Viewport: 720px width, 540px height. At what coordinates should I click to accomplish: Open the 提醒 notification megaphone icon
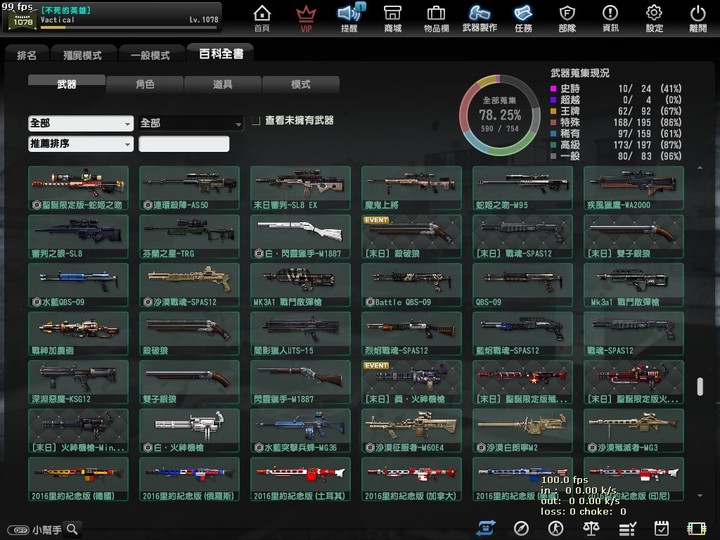click(x=349, y=17)
